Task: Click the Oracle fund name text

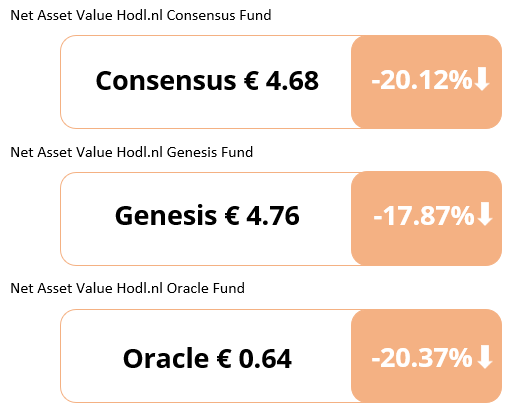Action: click(x=166, y=358)
